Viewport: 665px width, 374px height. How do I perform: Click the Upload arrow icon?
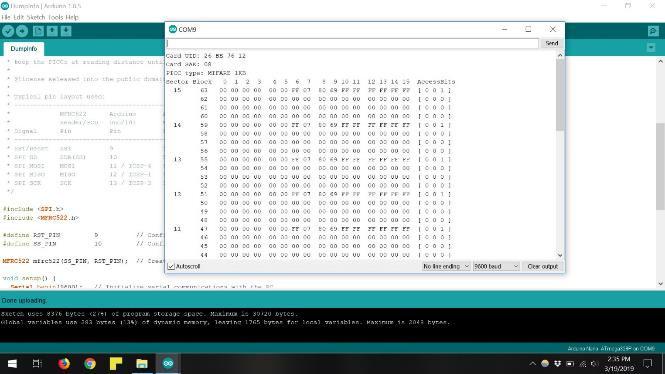(x=22, y=31)
